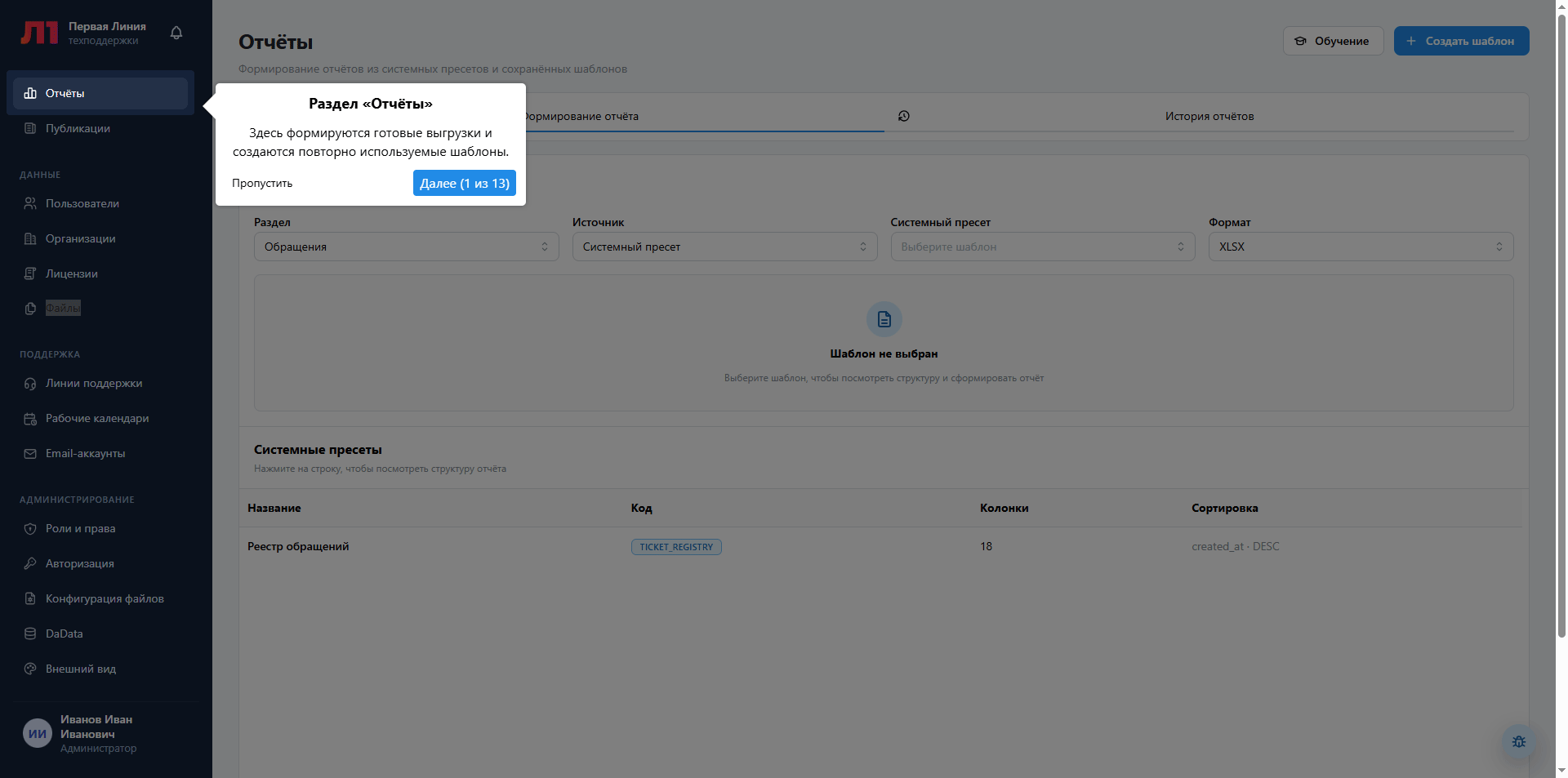Click the DaData database icon
This screenshot has height=778, width=1568.
point(30,634)
